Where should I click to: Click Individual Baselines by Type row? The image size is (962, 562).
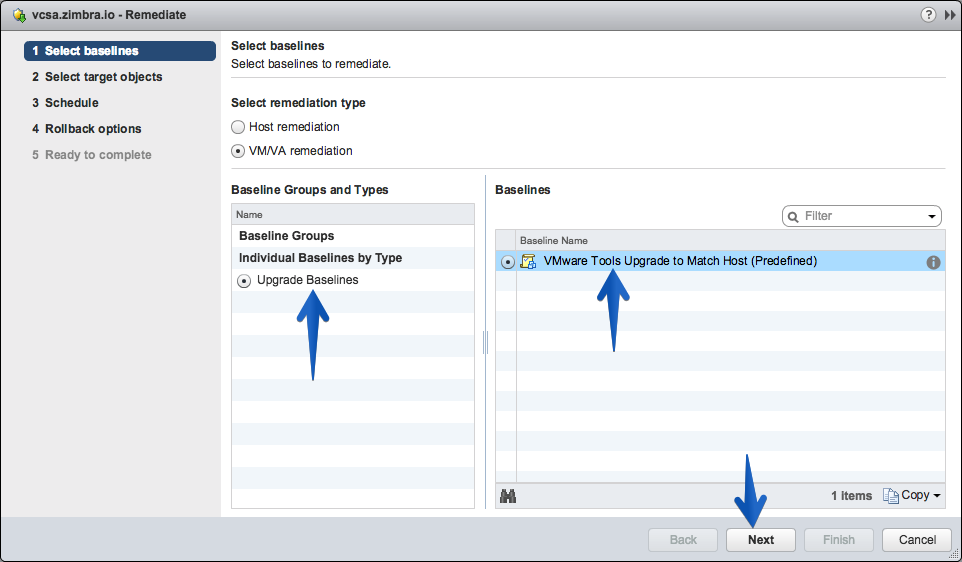353,258
